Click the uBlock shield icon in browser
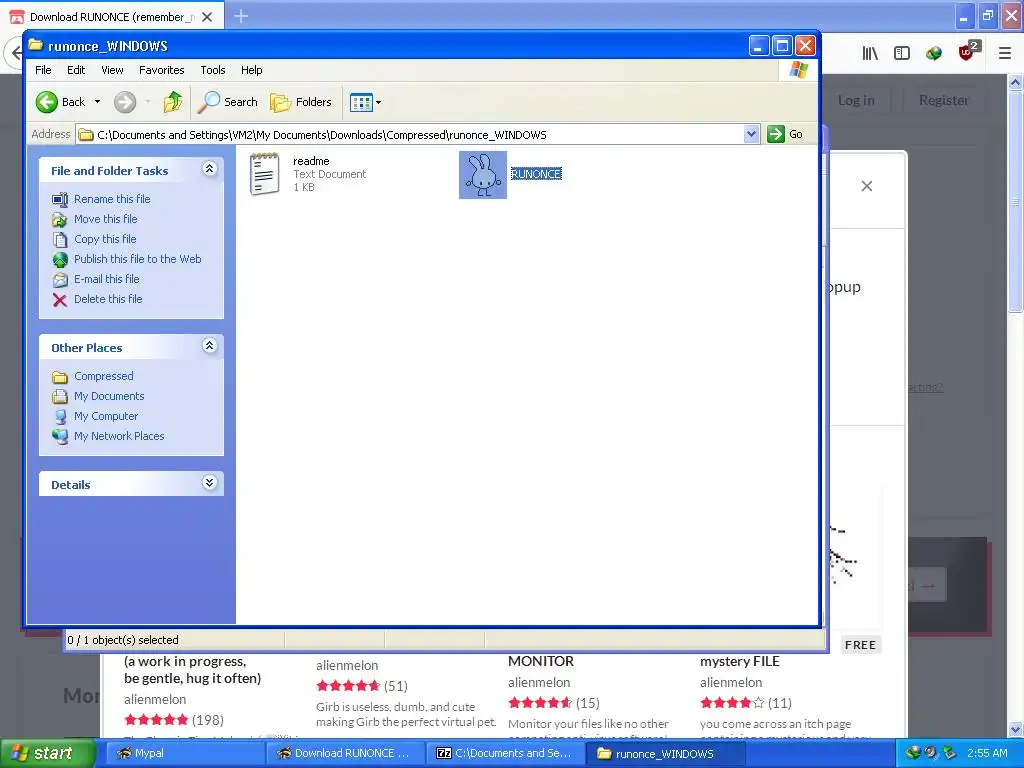Image resolution: width=1024 pixels, height=768 pixels. pyautogui.click(x=967, y=52)
